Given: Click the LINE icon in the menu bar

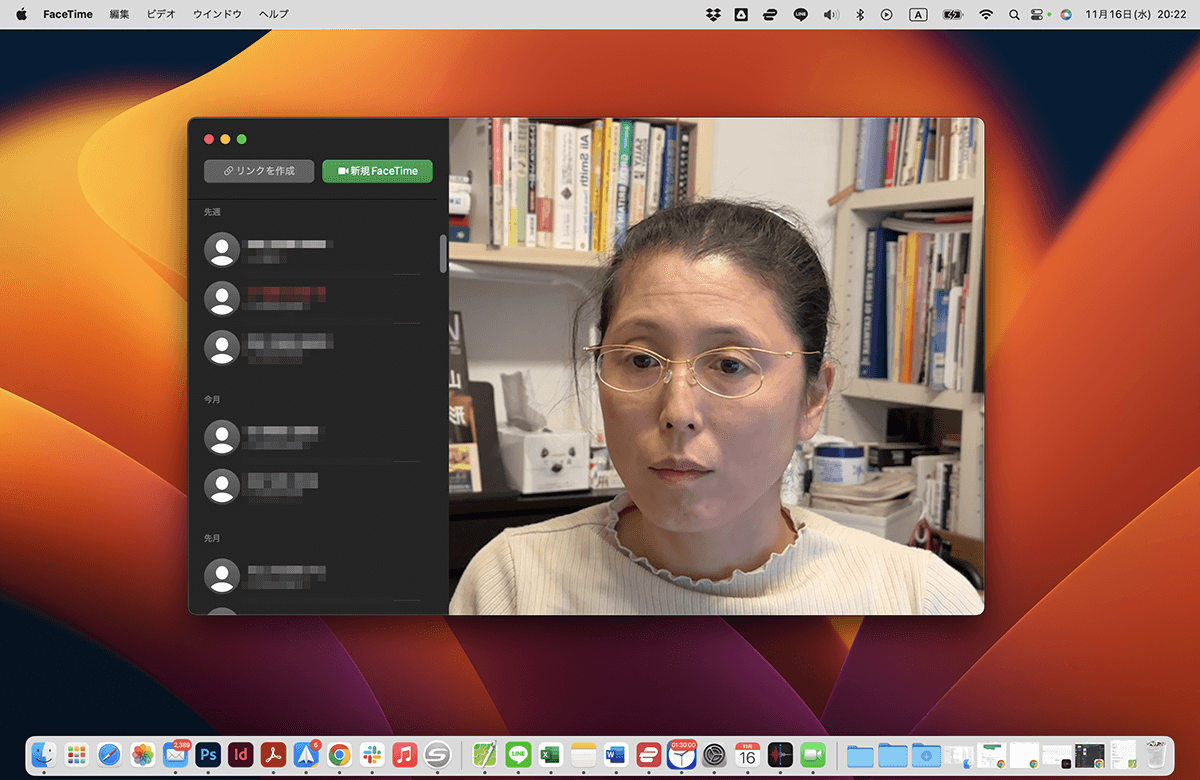Looking at the screenshot, I should click(x=800, y=14).
